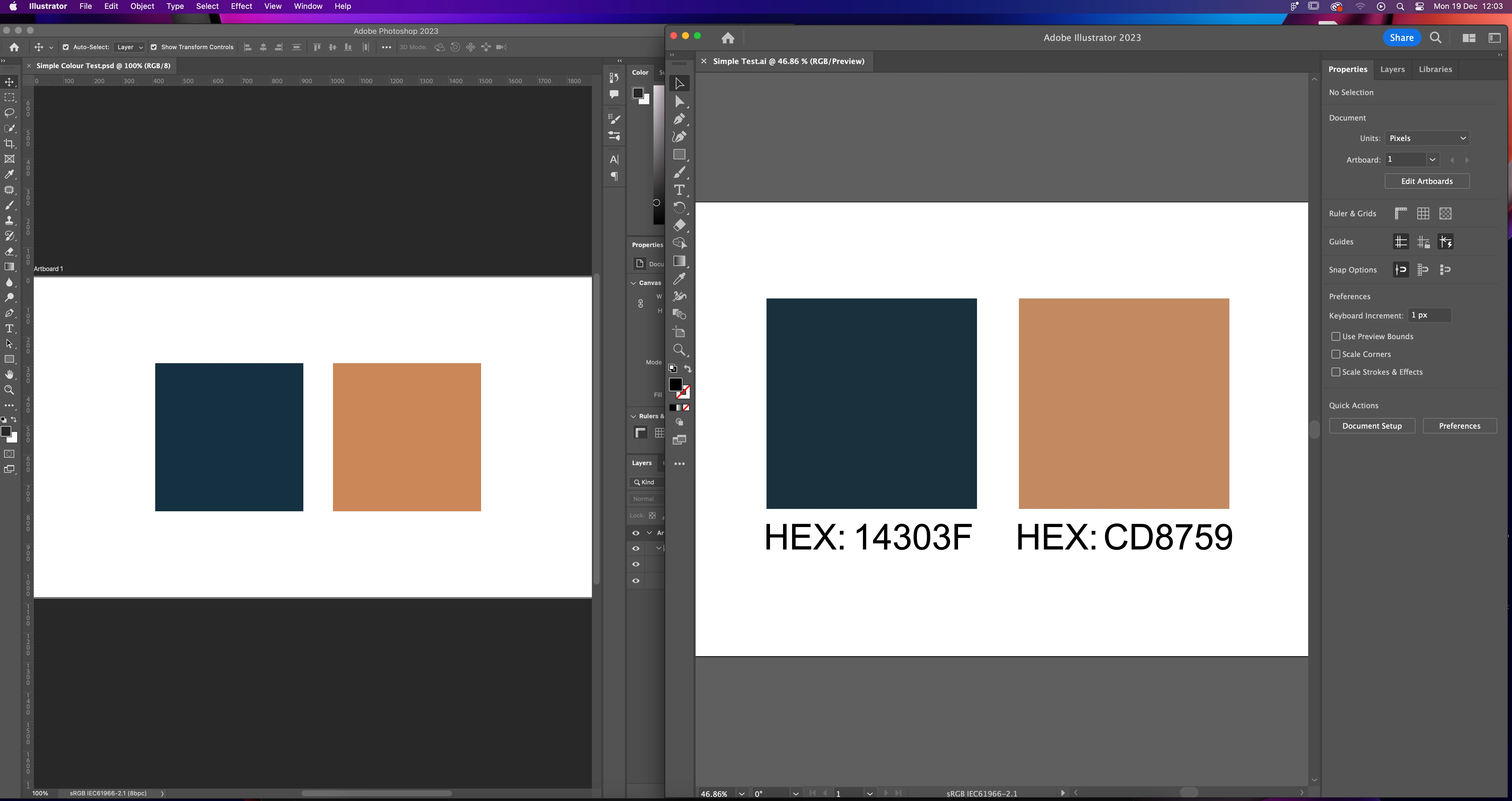Select the Lasso tool in Photoshop

pyautogui.click(x=9, y=113)
